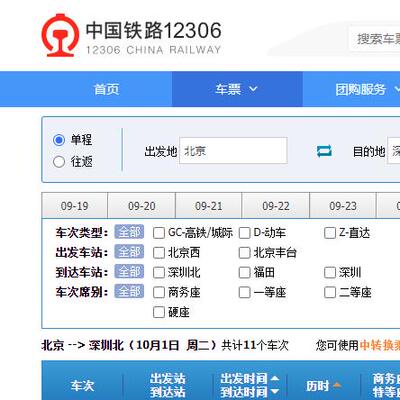
Task: Enable the 商务座 seat class filter
Action: click(159, 293)
